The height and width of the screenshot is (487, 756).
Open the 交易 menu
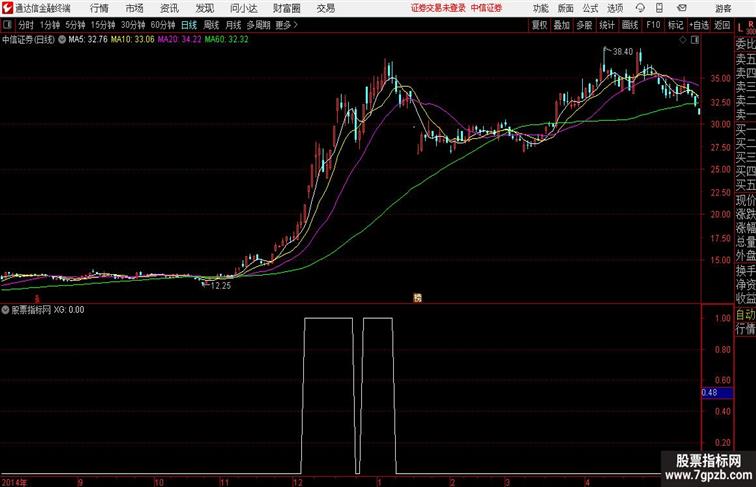pyautogui.click(x=325, y=8)
